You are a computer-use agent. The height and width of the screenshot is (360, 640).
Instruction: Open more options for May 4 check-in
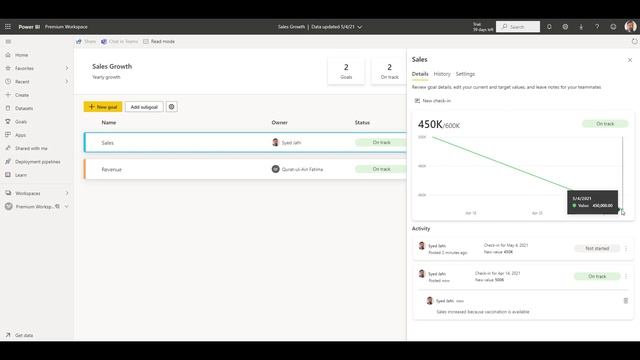626,248
